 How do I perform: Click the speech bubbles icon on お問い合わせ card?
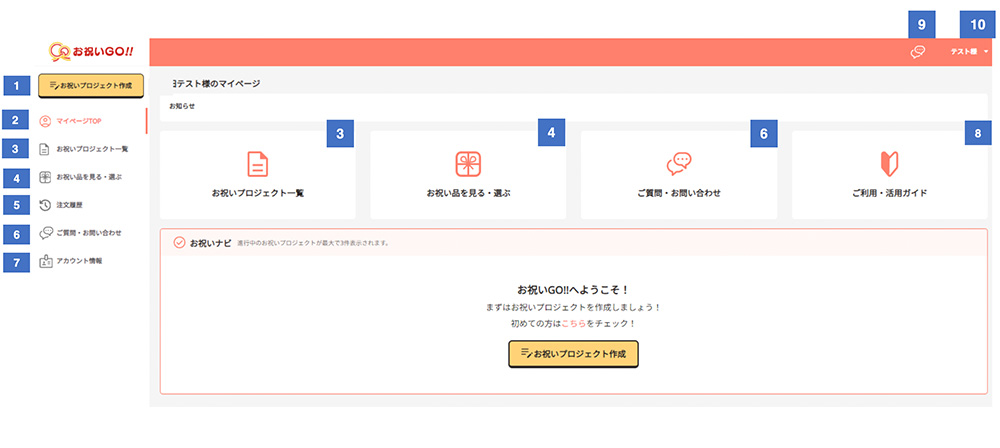point(679,164)
